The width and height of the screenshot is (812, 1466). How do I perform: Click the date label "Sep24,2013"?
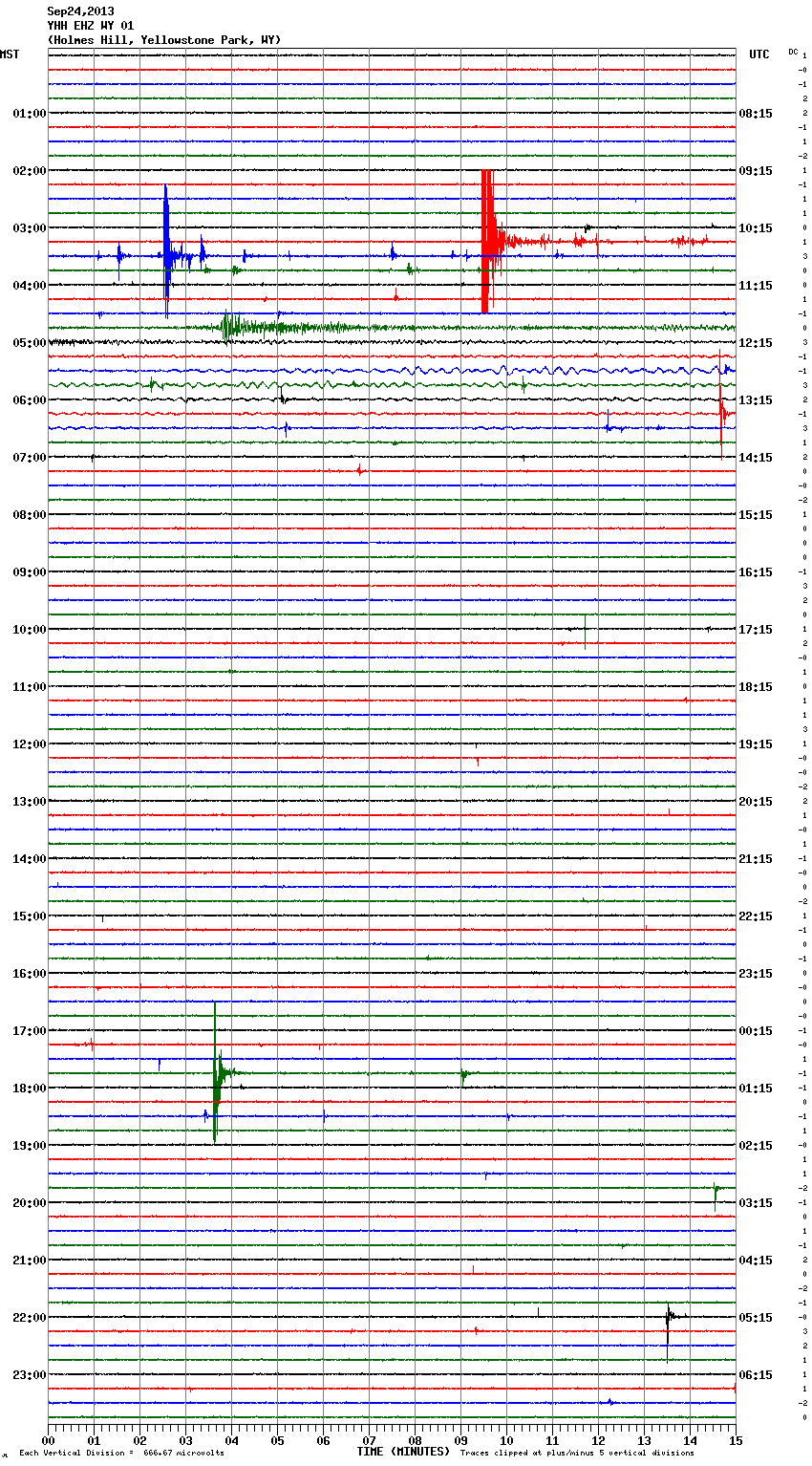(x=80, y=11)
